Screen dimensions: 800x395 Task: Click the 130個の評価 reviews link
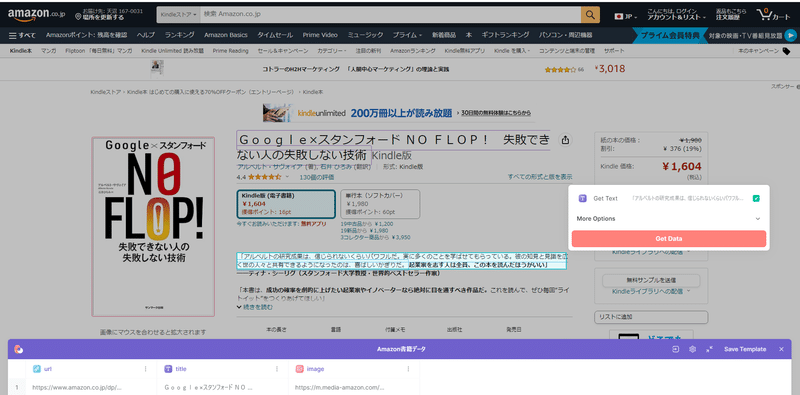[x=317, y=177]
